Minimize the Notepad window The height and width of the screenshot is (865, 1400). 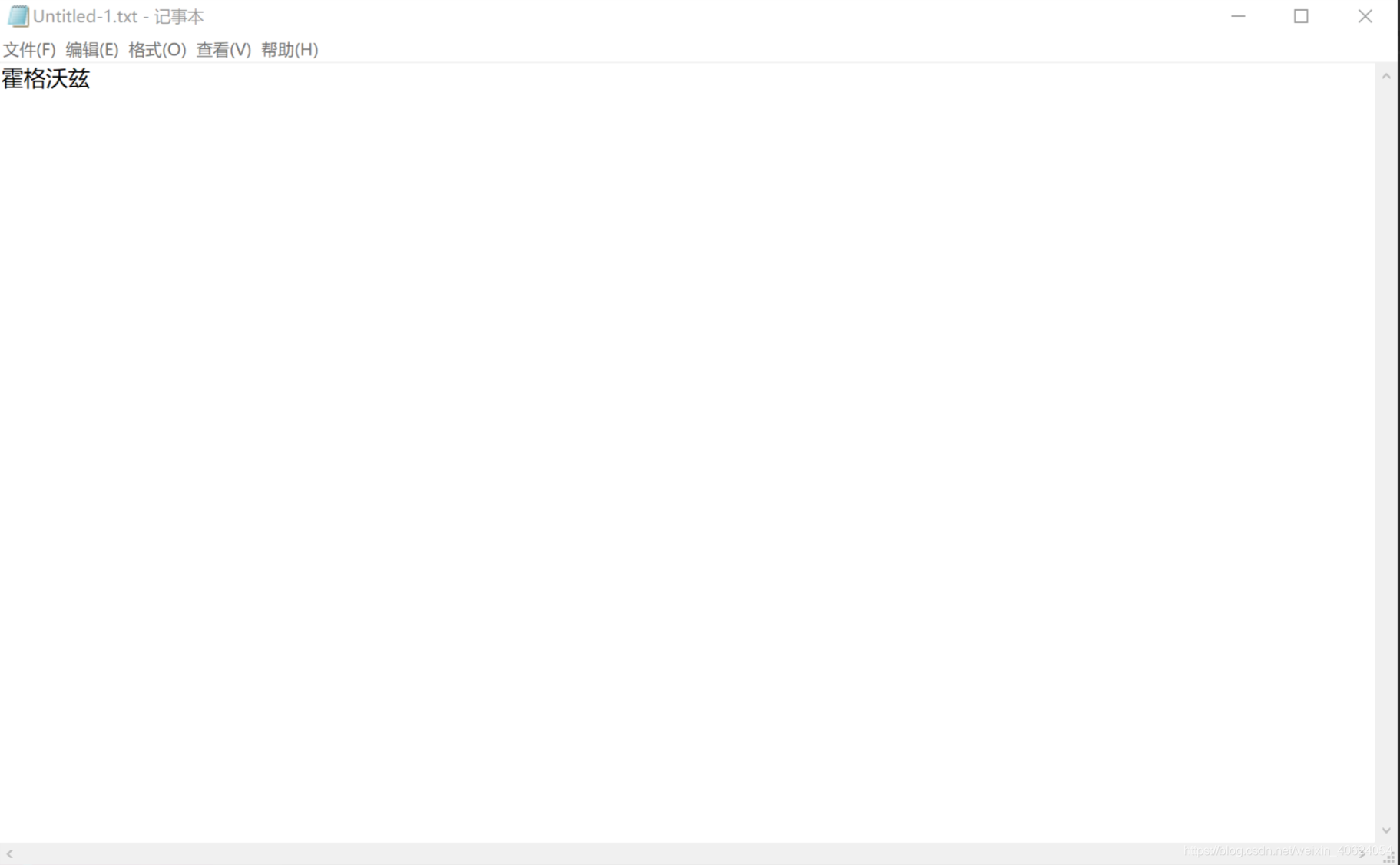pyautogui.click(x=1238, y=16)
